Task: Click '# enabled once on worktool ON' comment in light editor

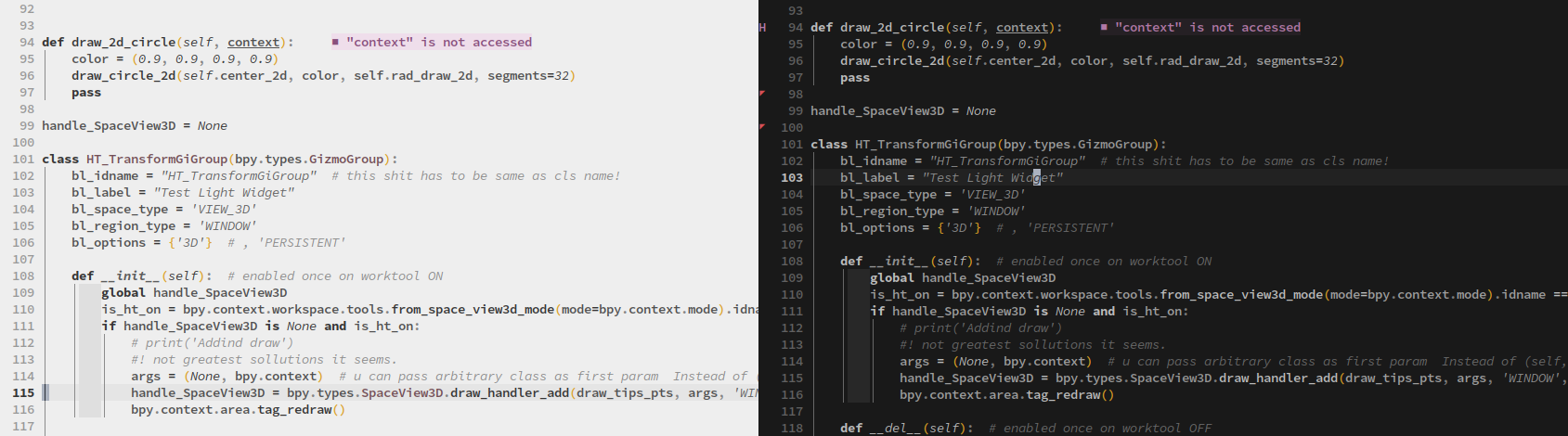Action: [x=335, y=276]
